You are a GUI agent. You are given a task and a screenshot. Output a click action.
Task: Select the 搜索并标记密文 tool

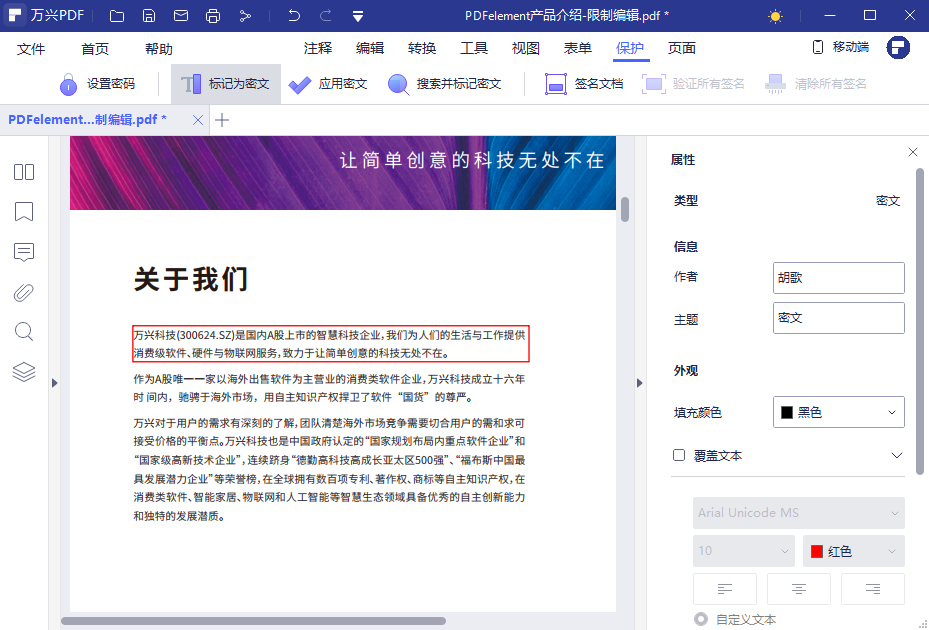tap(446, 84)
